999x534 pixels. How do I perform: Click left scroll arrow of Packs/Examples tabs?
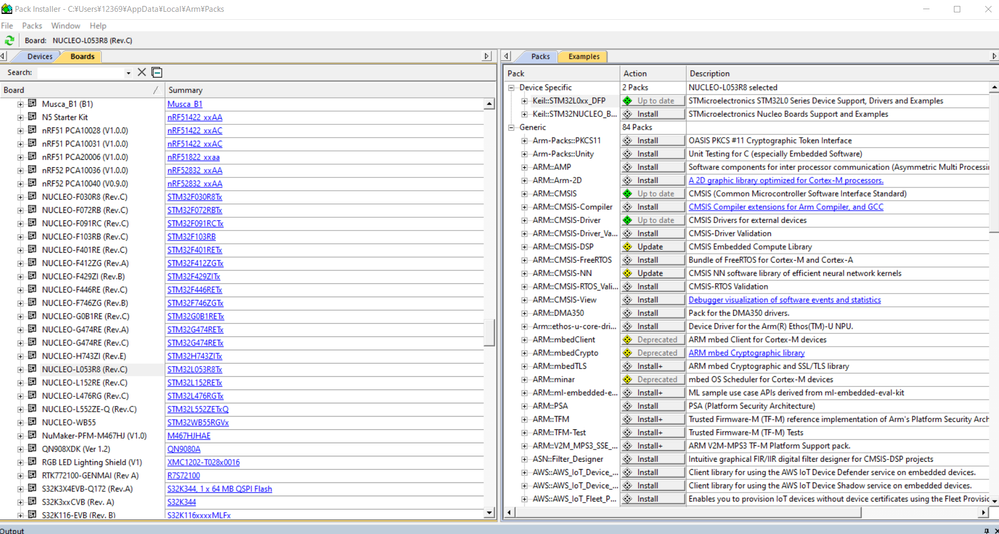505,57
